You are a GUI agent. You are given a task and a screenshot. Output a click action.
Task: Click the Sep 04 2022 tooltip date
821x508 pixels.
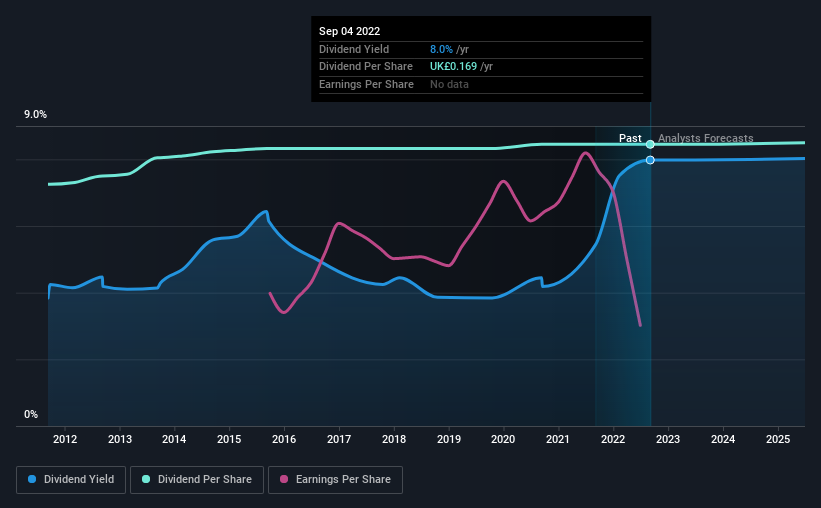pos(349,31)
